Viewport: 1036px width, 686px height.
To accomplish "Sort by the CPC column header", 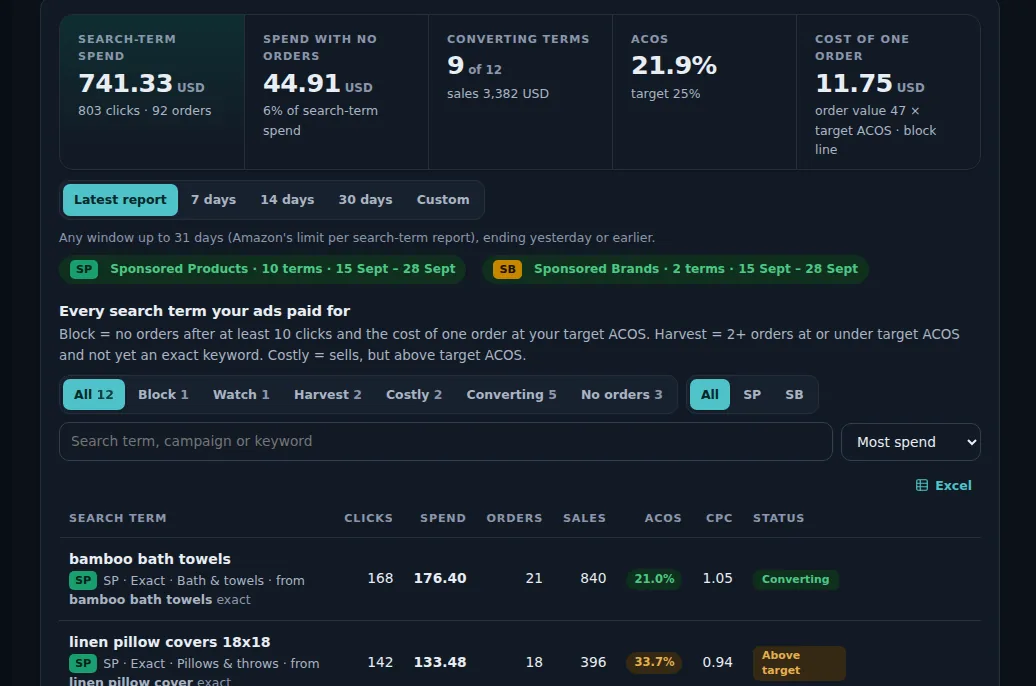I will (x=719, y=518).
